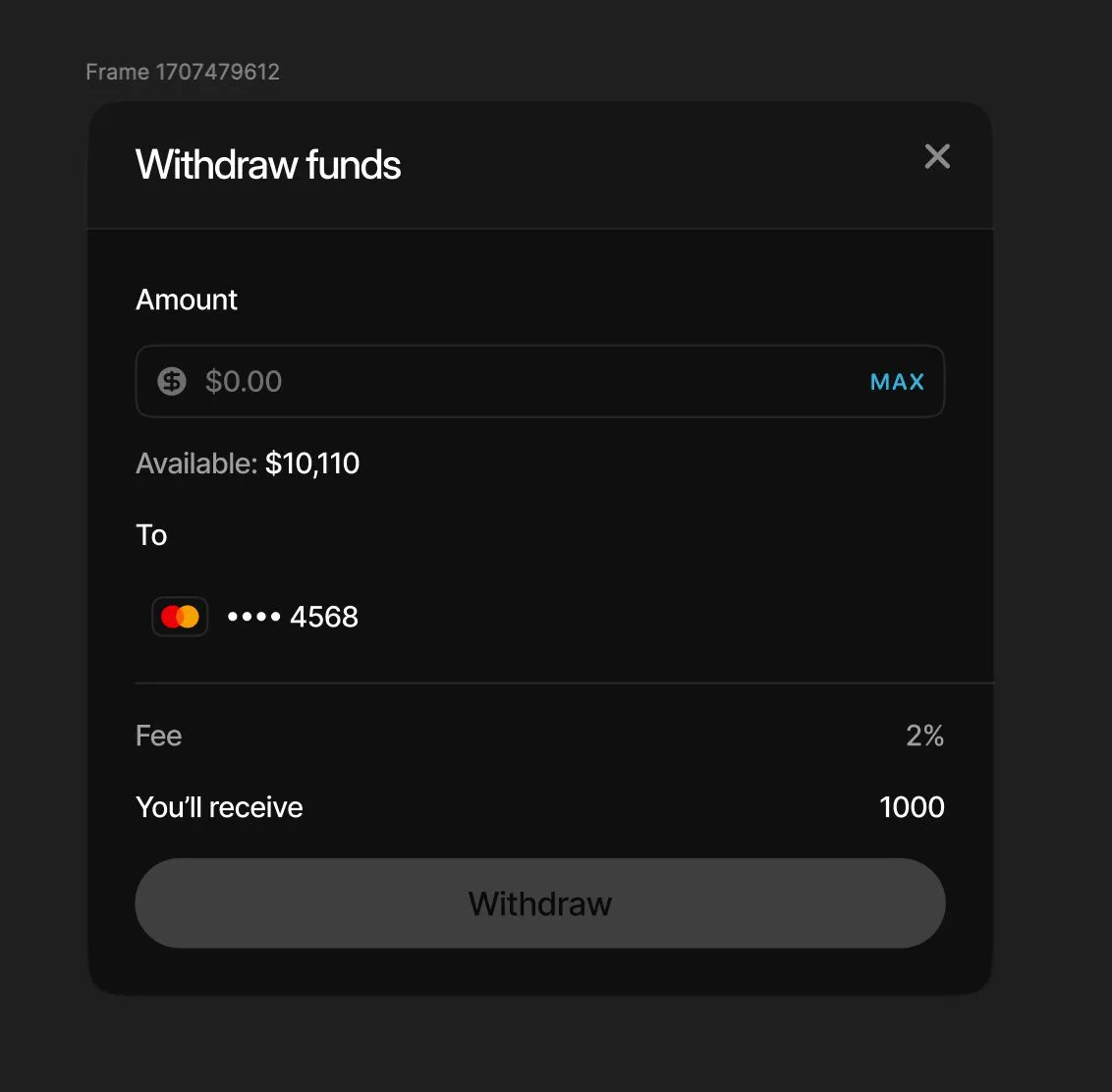Click the $10,110 available balance

tap(312, 464)
